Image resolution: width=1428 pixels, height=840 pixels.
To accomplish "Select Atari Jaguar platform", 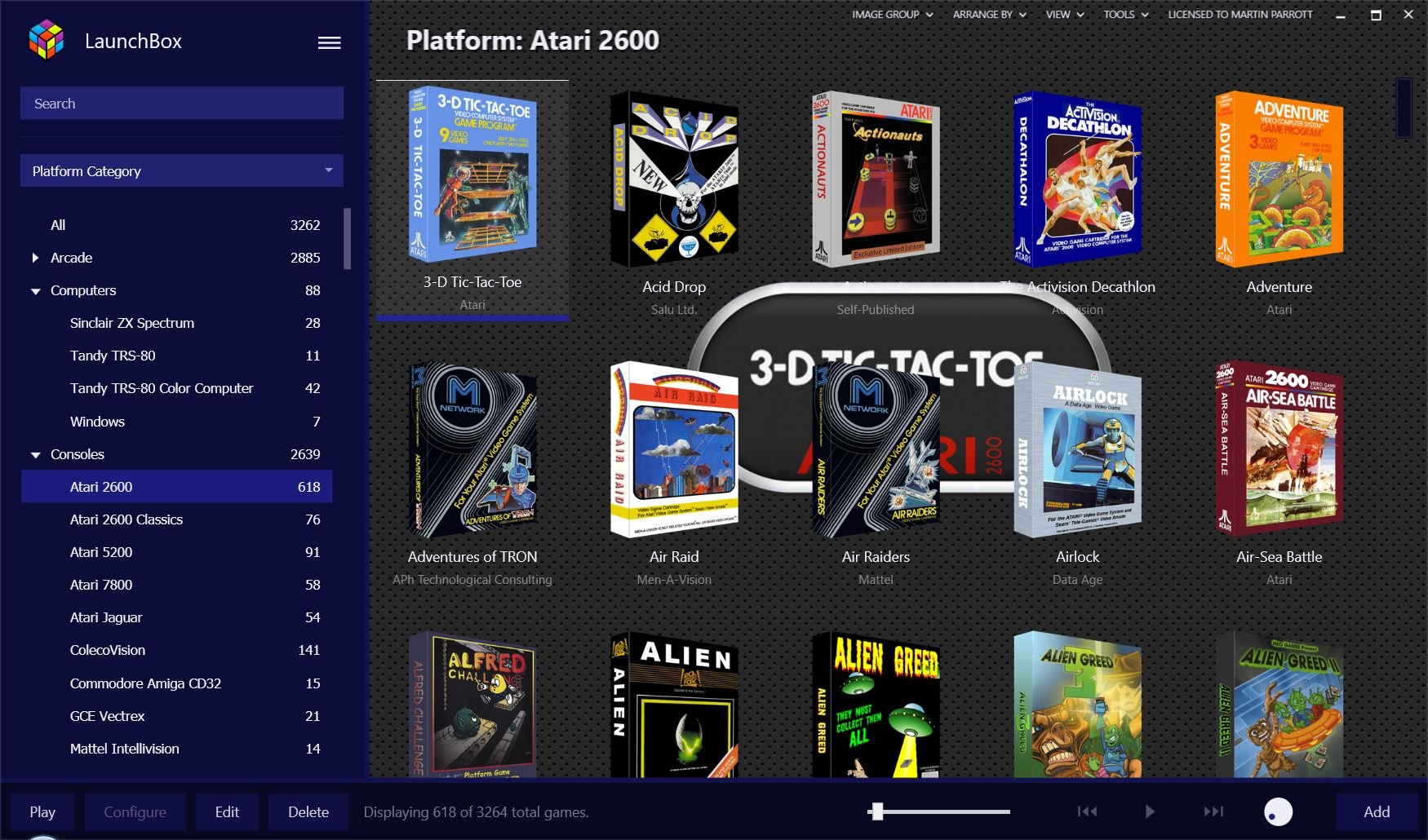I will 177,617.
